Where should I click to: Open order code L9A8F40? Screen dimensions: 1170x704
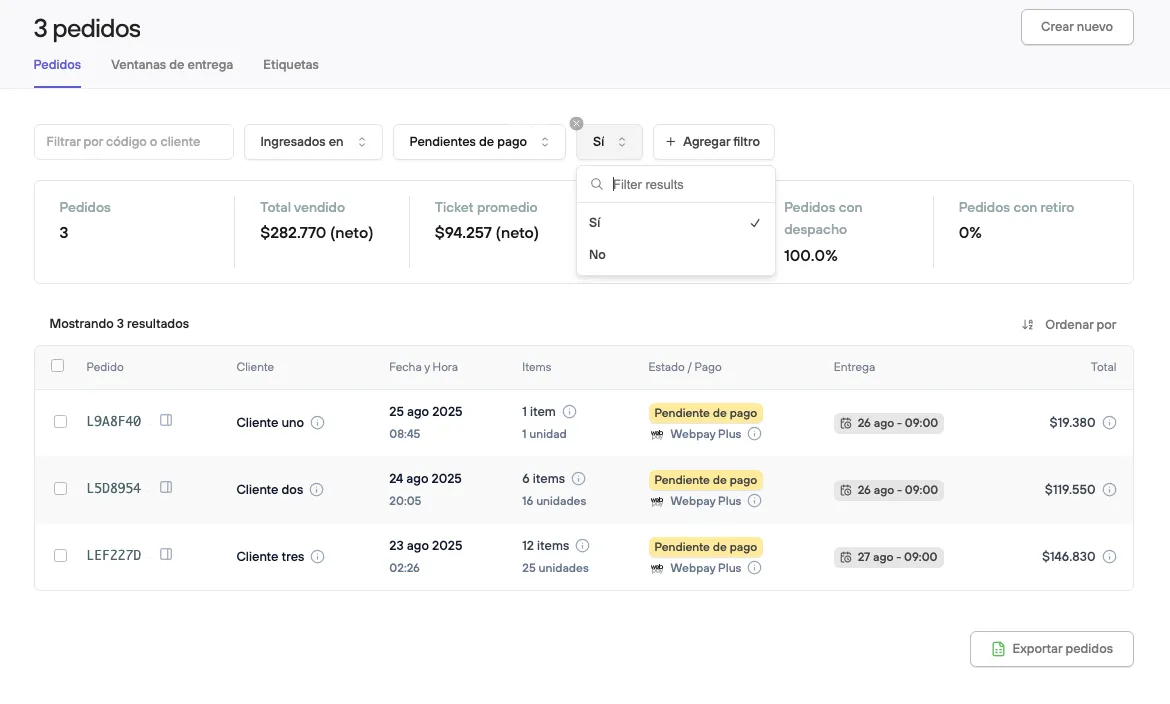coord(113,421)
